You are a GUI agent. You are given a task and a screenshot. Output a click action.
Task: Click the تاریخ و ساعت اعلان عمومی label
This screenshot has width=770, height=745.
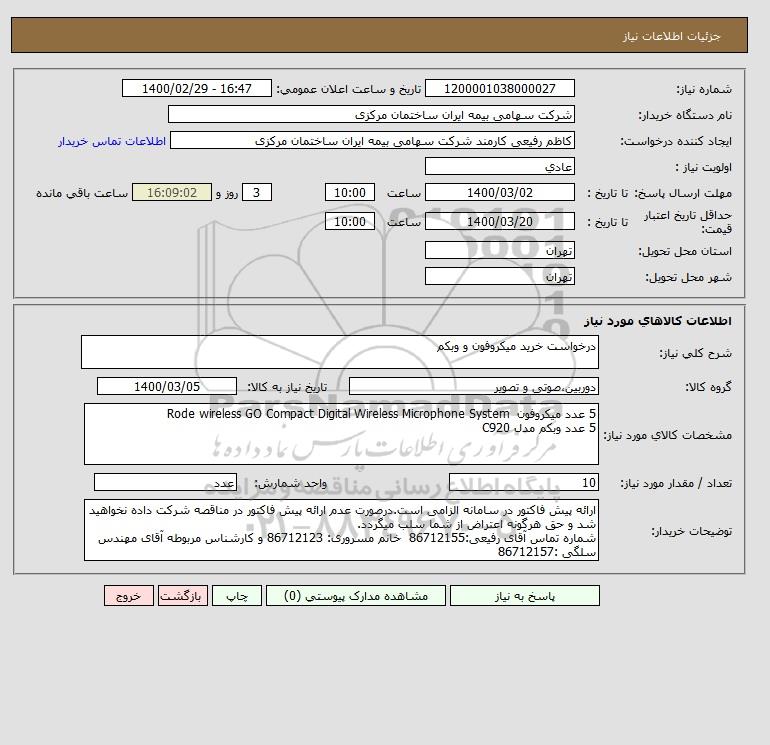pos(349,89)
